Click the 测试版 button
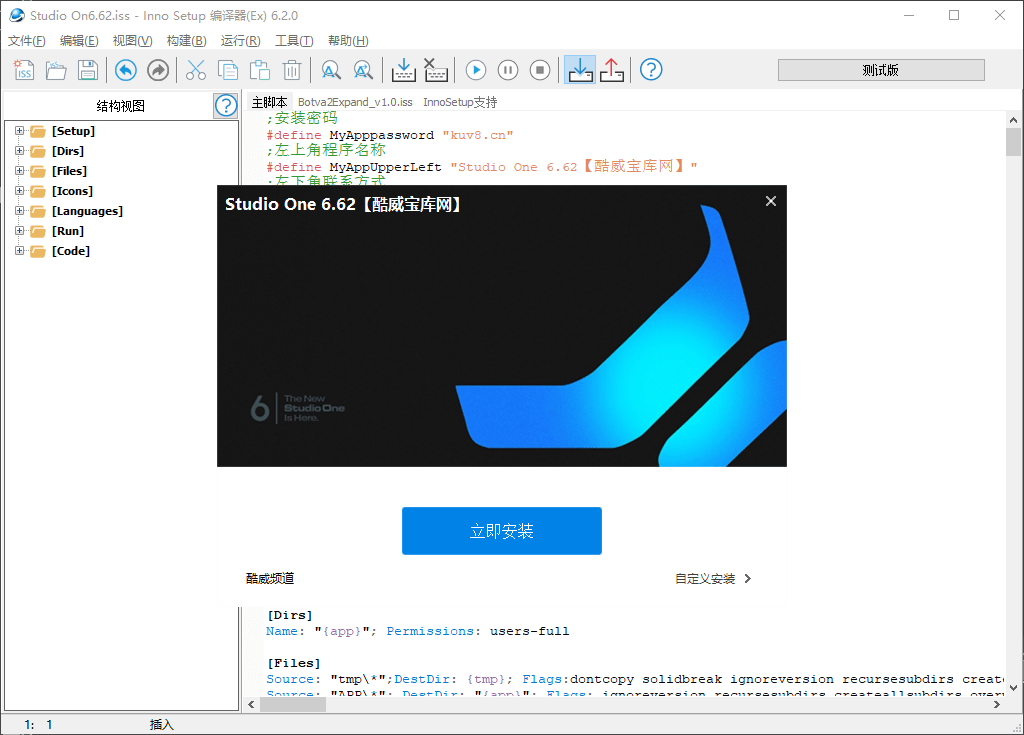The width and height of the screenshot is (1024, 735). point(881,70)
